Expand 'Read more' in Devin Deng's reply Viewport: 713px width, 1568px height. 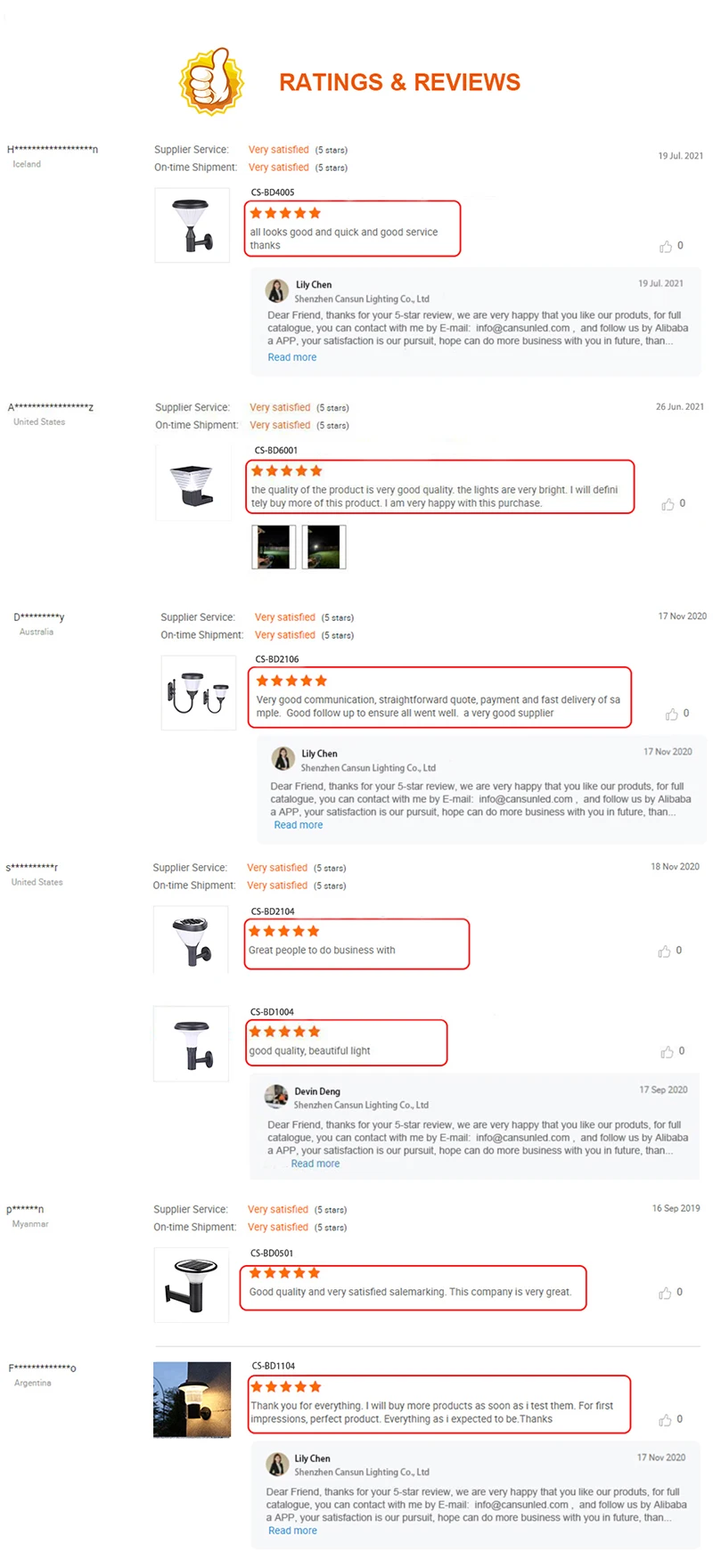(x=316, y=1164)
